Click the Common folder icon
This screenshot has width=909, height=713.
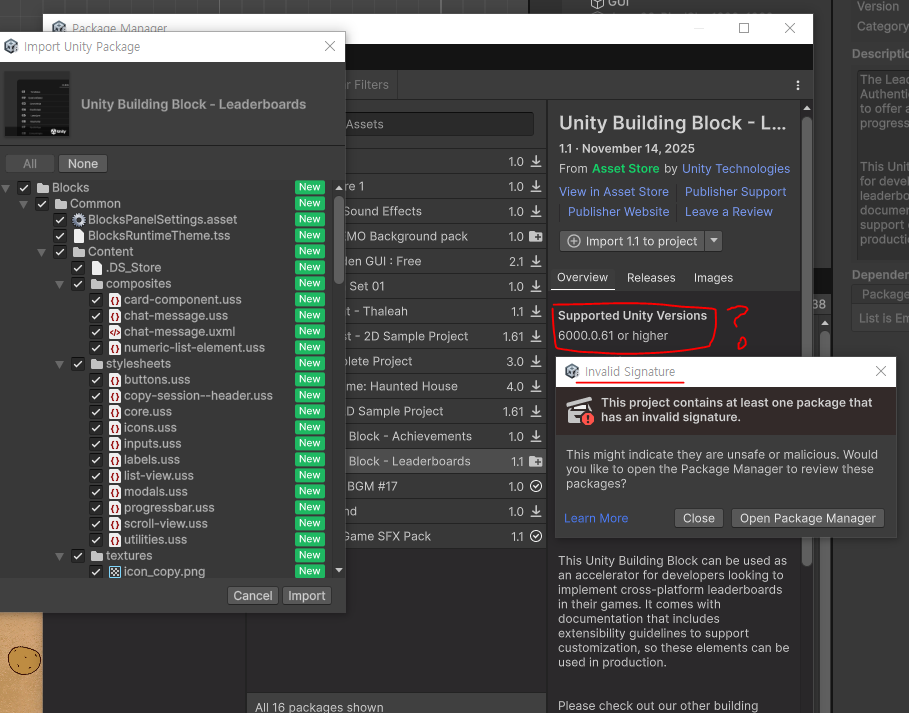pyautogui.click(x=61, y=204)
